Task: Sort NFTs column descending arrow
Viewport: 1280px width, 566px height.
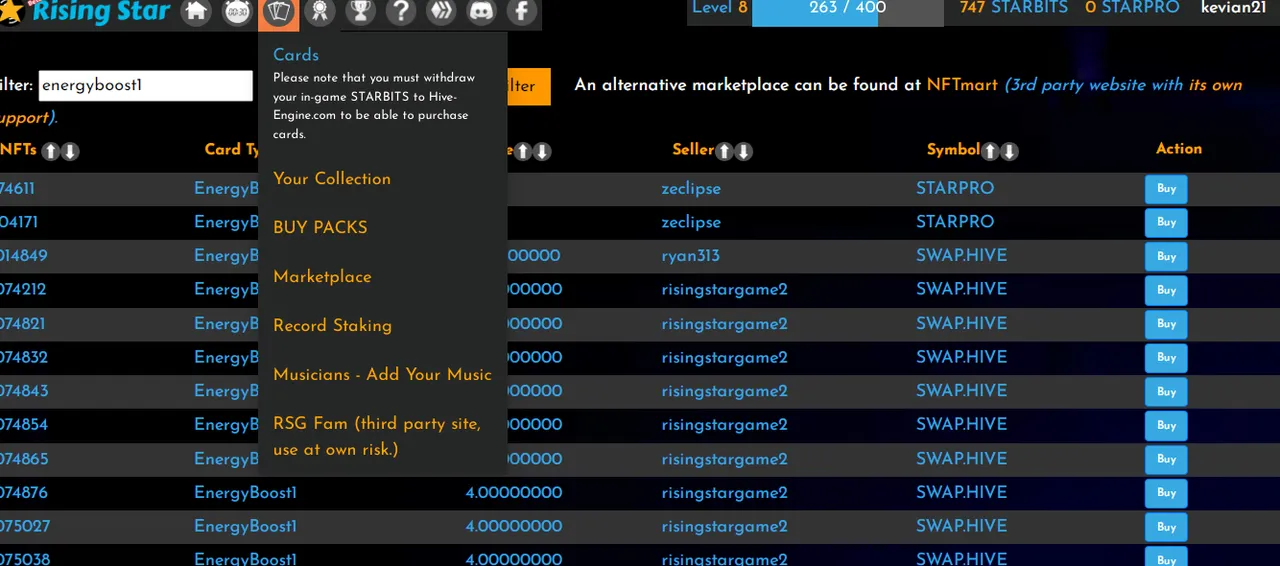Action: [70, 151]
